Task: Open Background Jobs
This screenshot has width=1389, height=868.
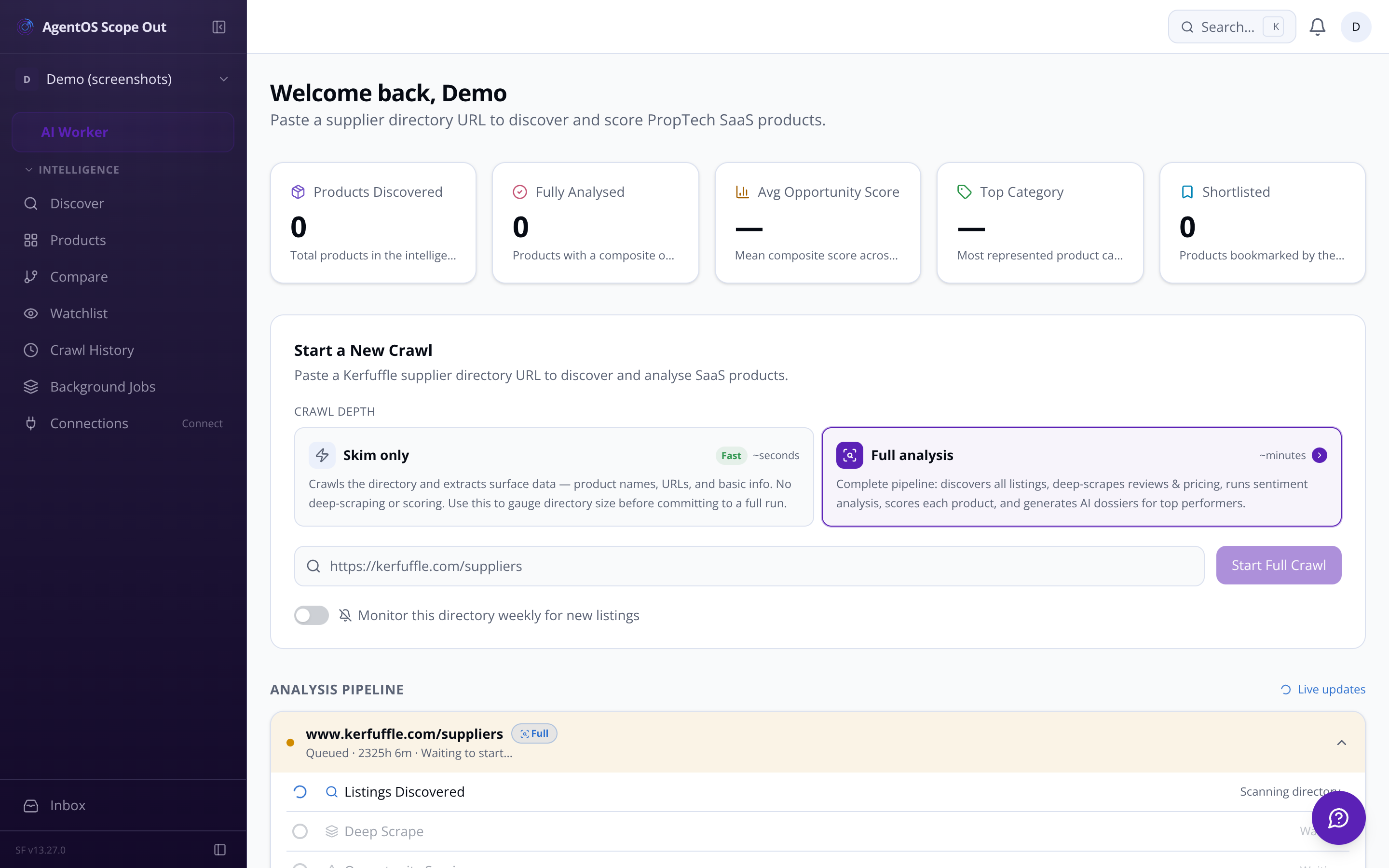Action: click(123, 387)
